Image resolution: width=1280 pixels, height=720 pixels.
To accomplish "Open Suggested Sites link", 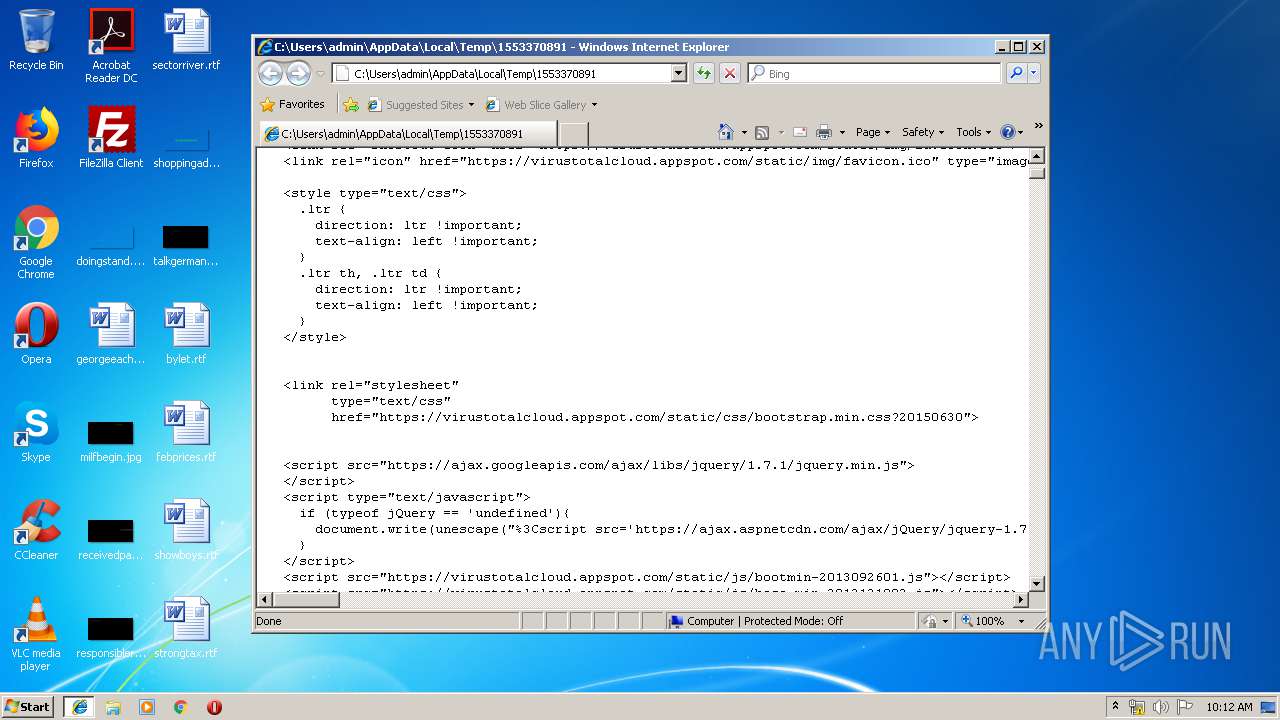I will 420,104.
